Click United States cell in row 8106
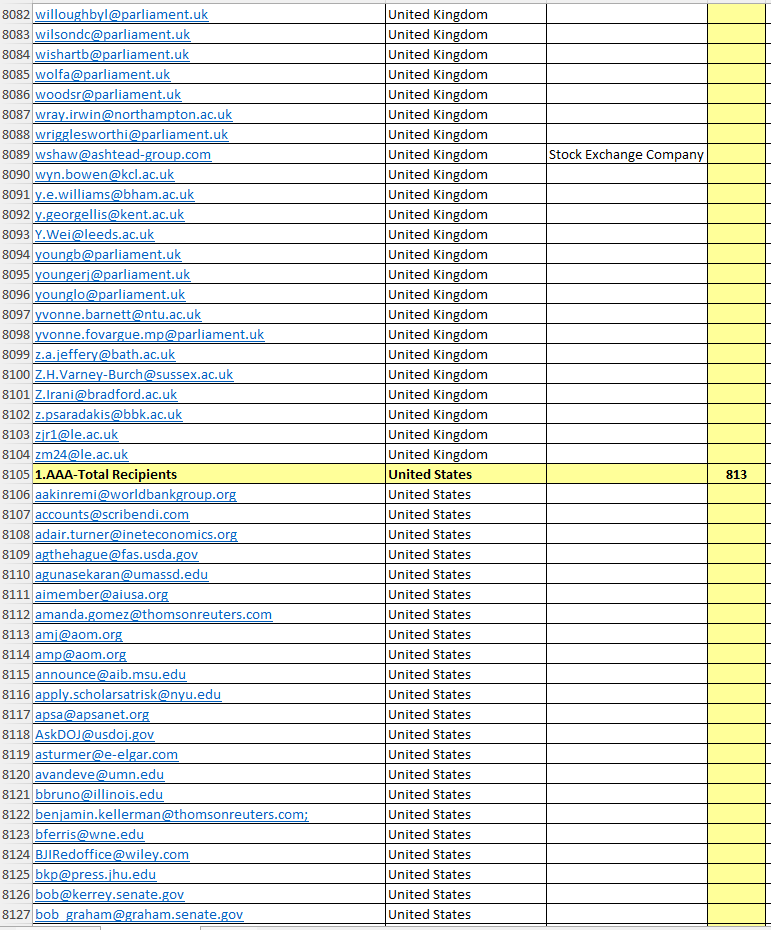Image resolution: width=771 pixels, height=930 pixels. pos(466,495)
